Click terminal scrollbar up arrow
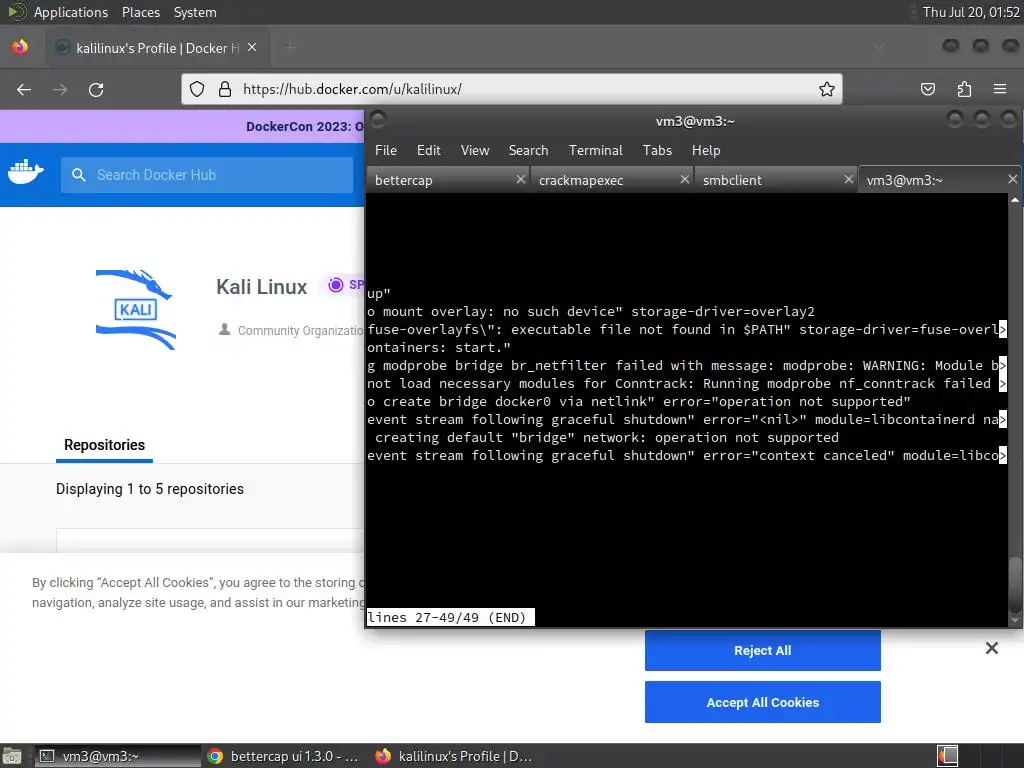1024x768 pixels. (x=1014, y=200)
